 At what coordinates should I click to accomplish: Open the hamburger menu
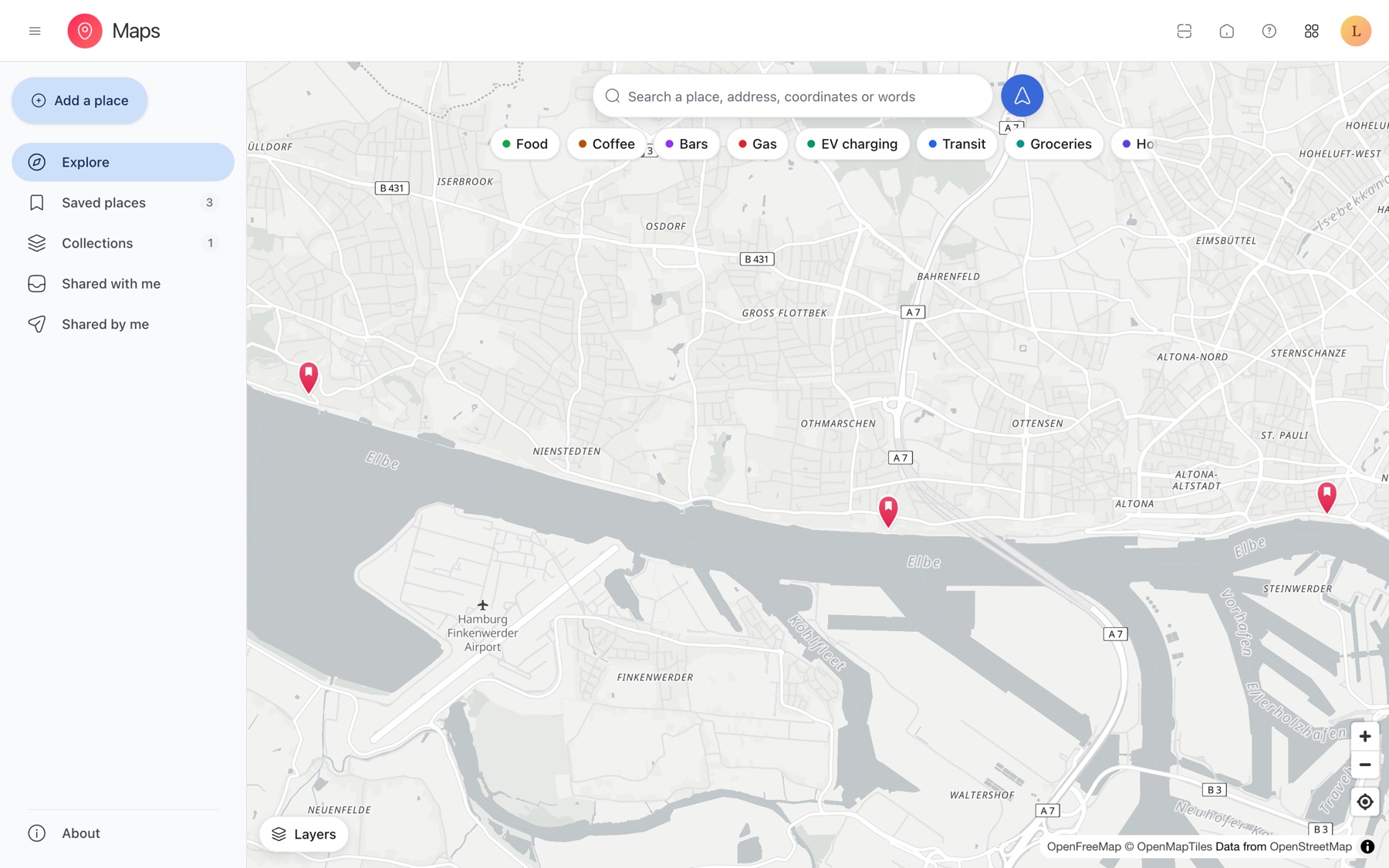(x=35, y=31)
